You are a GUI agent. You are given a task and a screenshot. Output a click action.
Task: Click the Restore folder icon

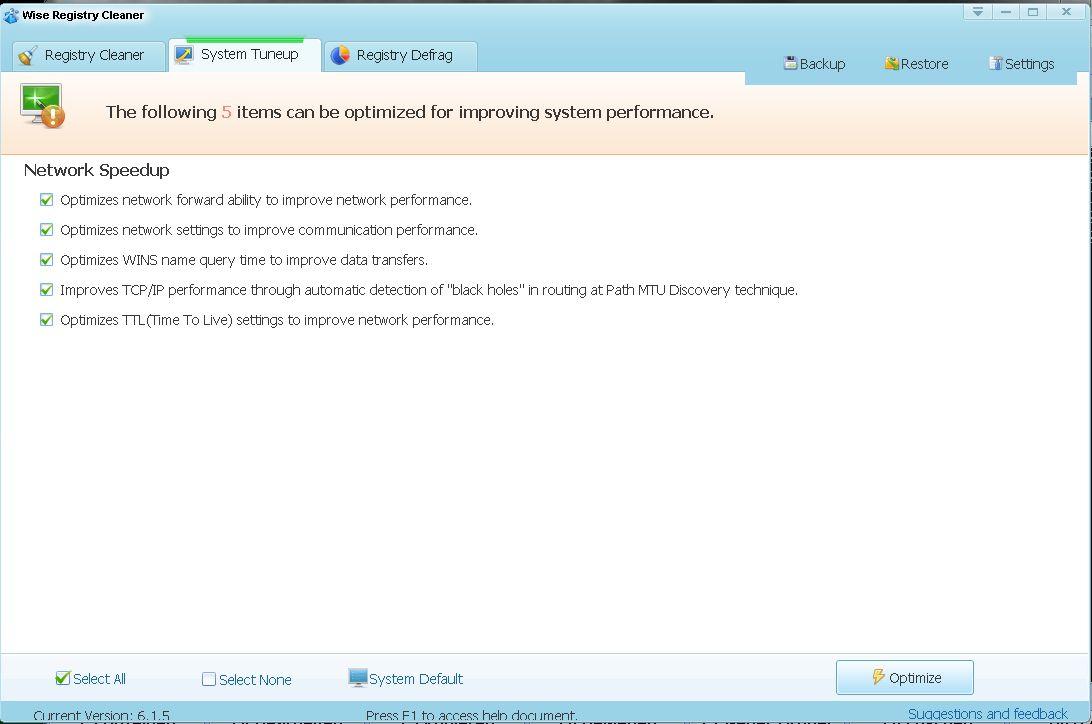891,63
